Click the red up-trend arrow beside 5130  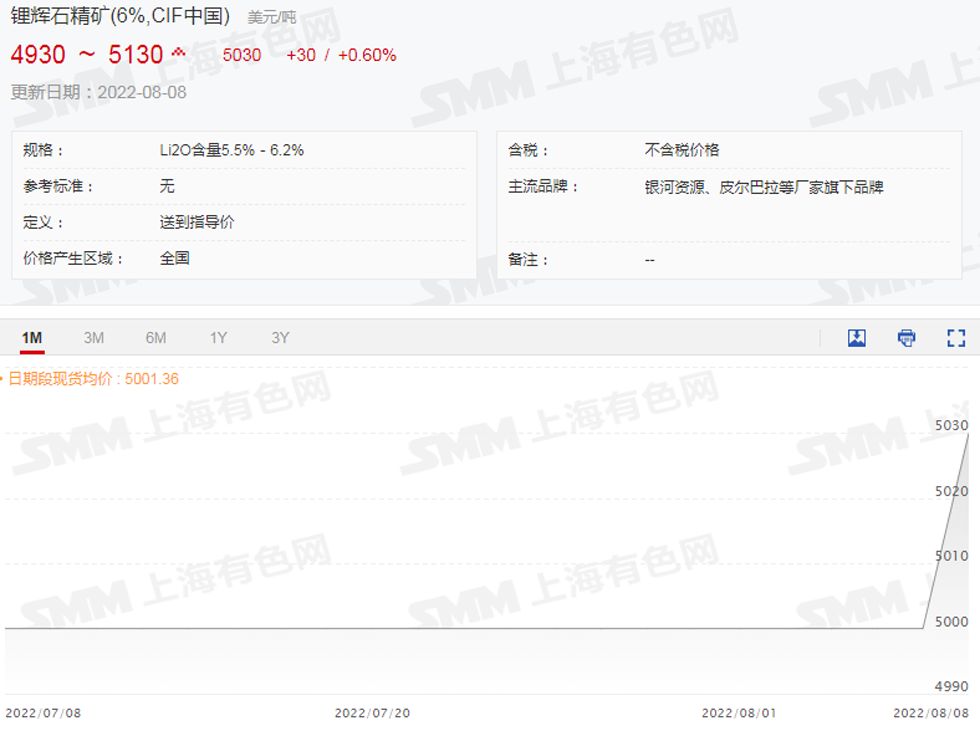coord(178,53)
